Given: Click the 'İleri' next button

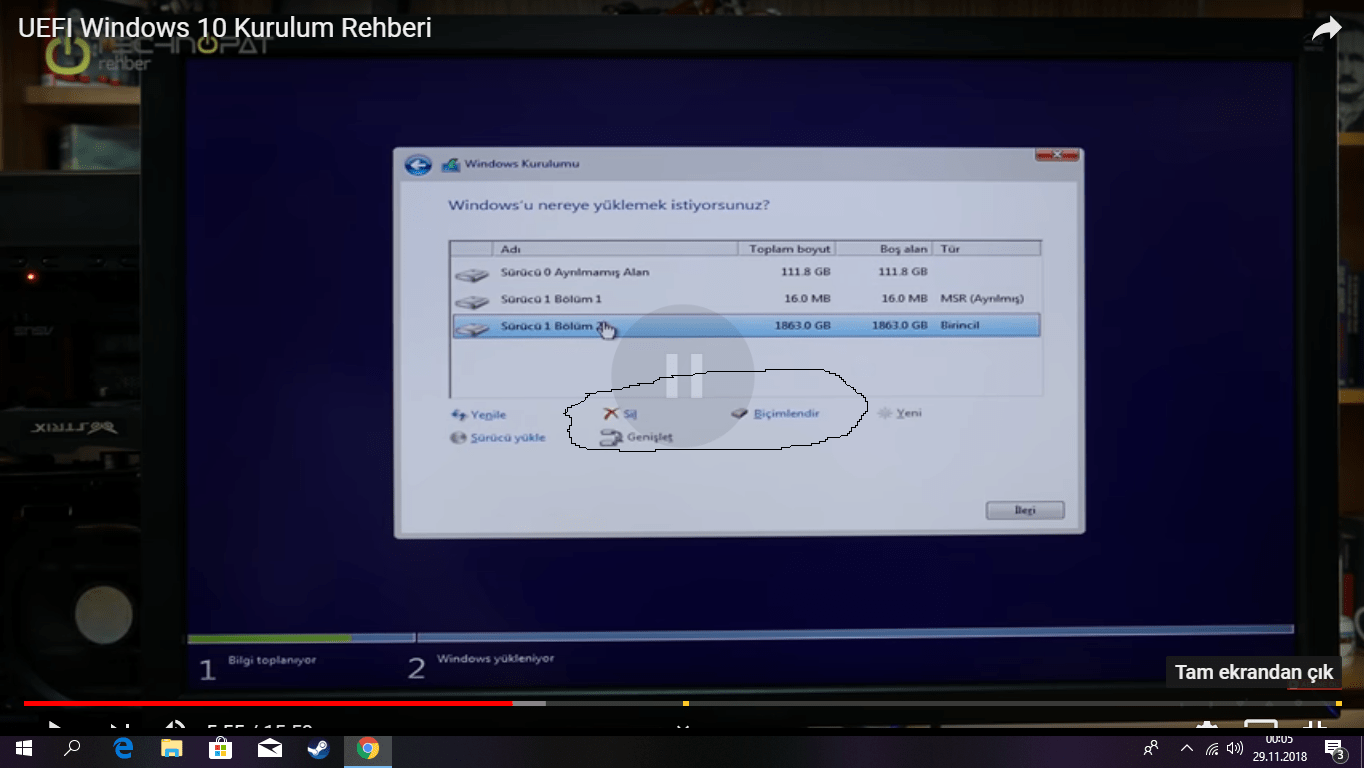Looking at the screenshot, I should [1025, 510].
